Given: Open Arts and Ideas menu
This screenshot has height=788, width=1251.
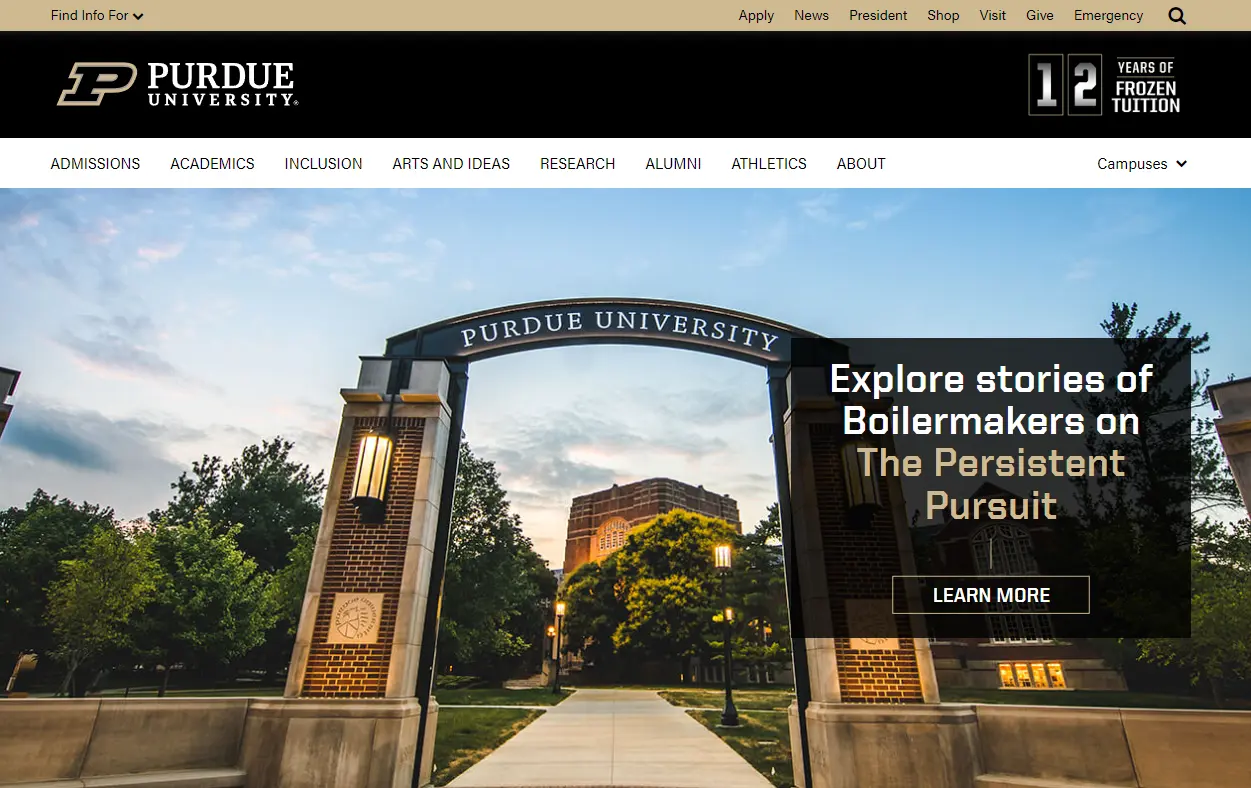Looking at the screenshot, I should point(451,164).
